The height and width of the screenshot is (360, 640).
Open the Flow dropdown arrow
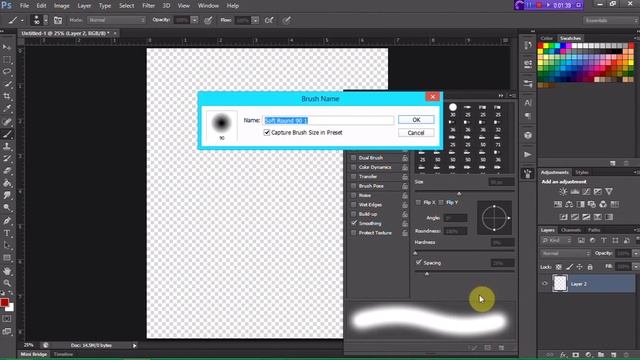pyautogui.click(x=255, y=20)
